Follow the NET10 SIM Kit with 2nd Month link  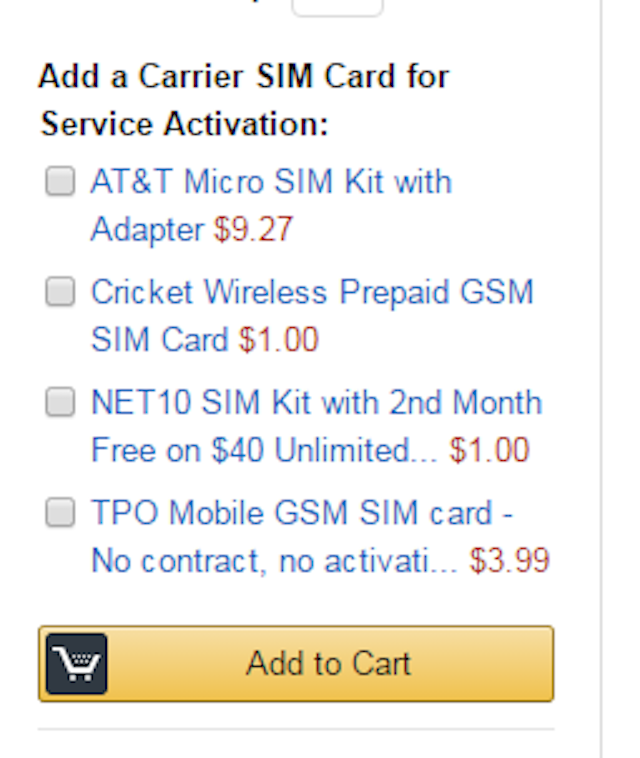(x=316, y=403)
